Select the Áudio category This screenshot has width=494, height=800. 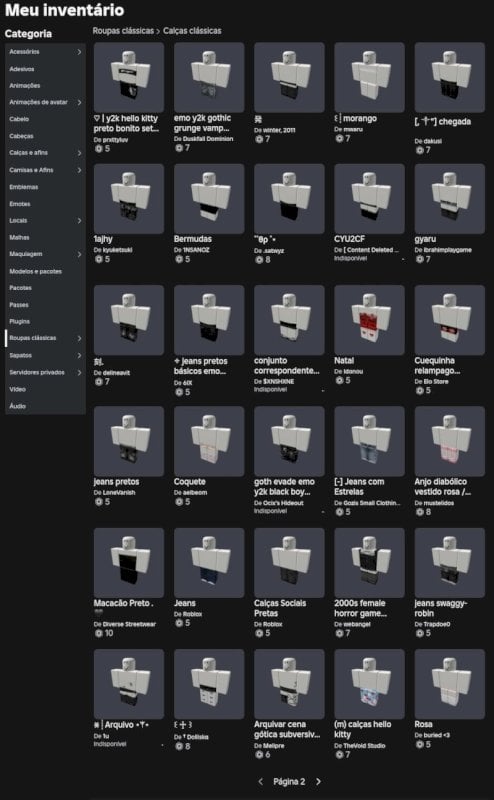pos(45,406)
